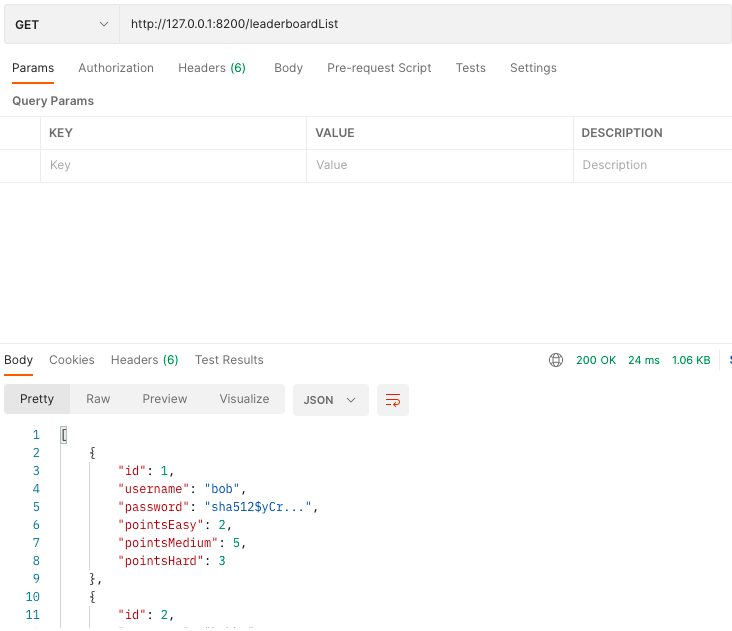Click the Key input in Query Params
Viewport: 732px width, 631px height.
(173, 165)
